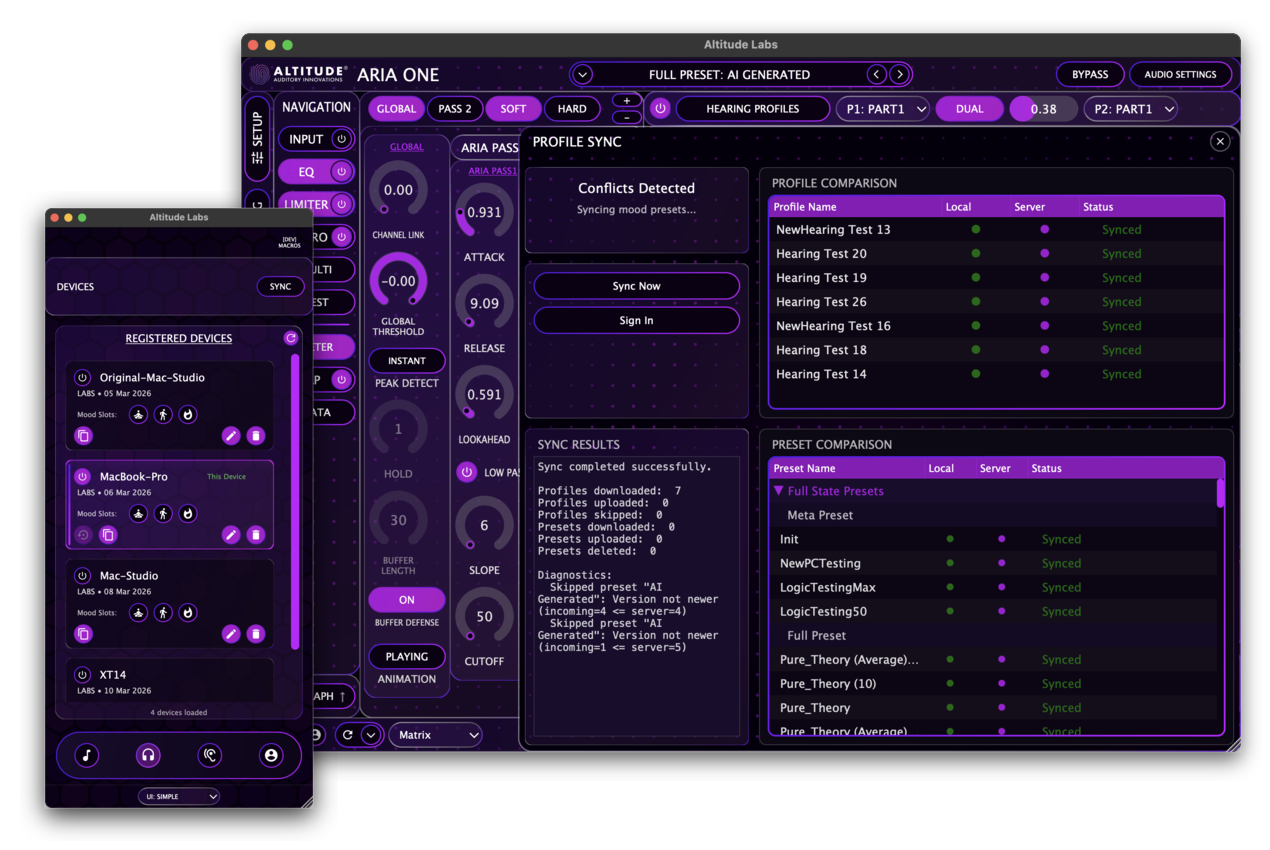
Task: Open the music note tab in bottom bar
Action: tap(87, 756)
